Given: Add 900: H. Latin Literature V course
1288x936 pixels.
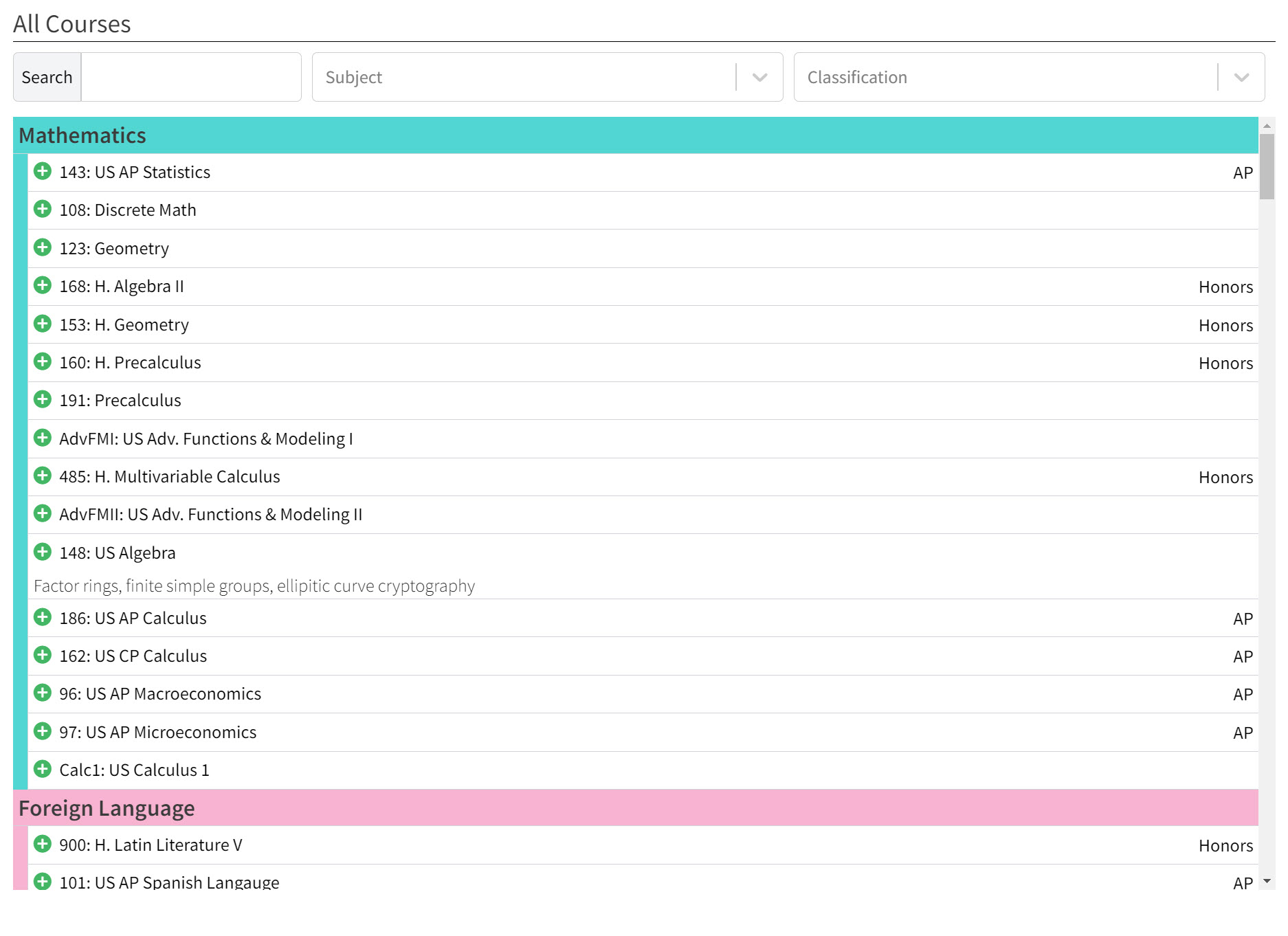Looking at the screenshot, I should [x=43, y=844].
